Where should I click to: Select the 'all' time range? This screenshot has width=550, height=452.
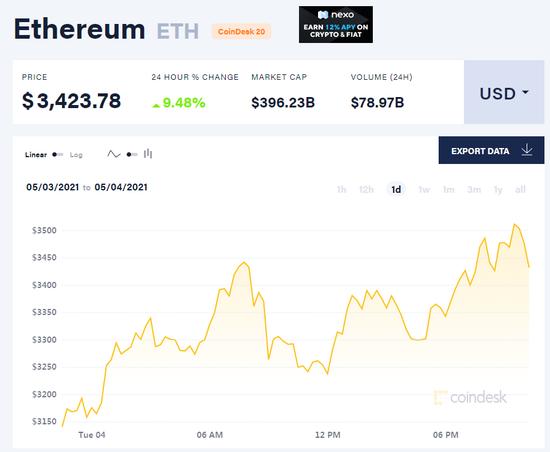click(520, 190)
